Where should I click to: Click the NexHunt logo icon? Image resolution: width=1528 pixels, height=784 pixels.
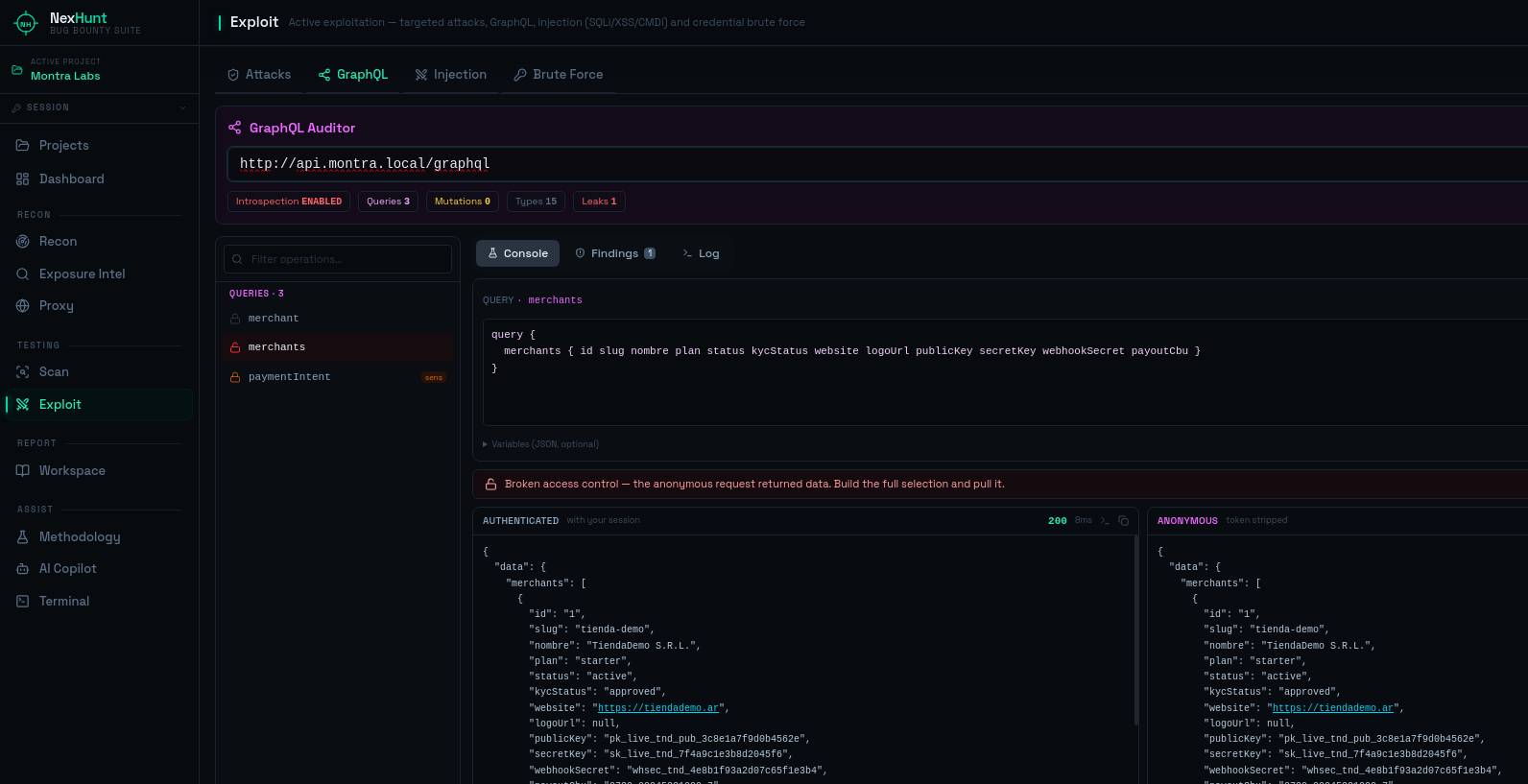[25, 23]
